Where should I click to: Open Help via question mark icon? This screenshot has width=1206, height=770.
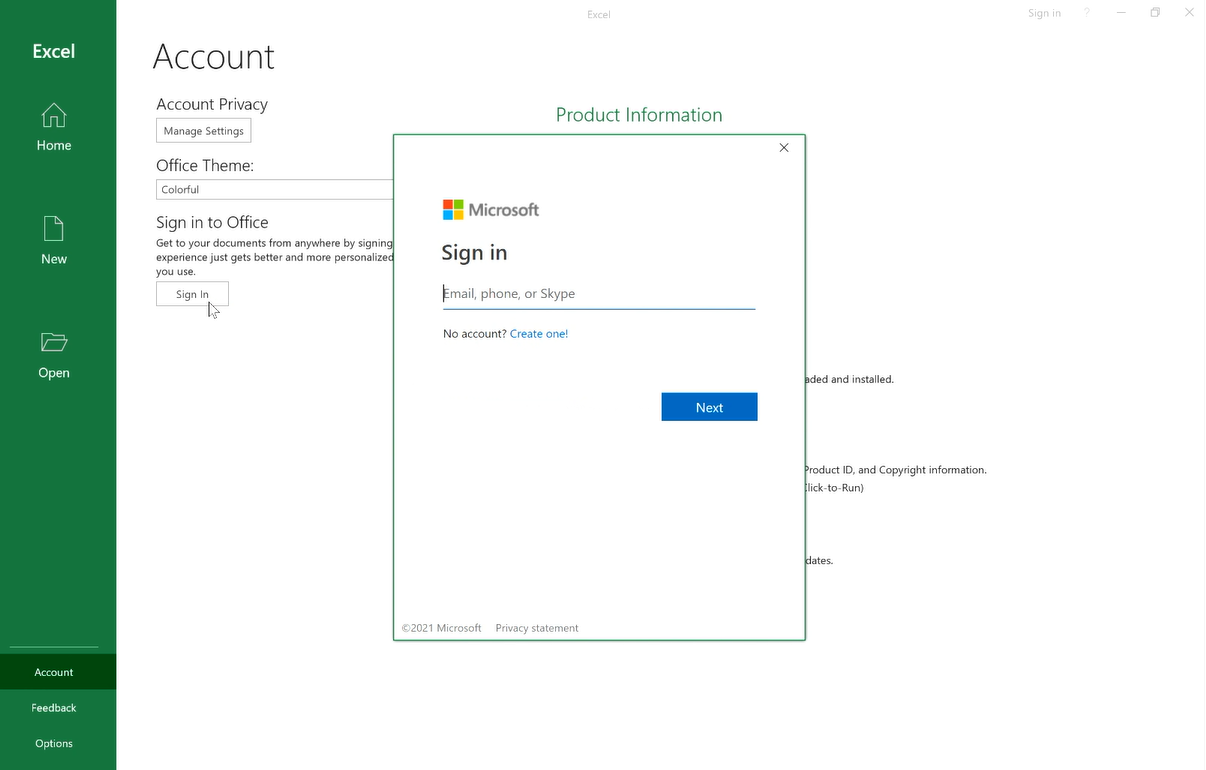[x=1087, y=13]
